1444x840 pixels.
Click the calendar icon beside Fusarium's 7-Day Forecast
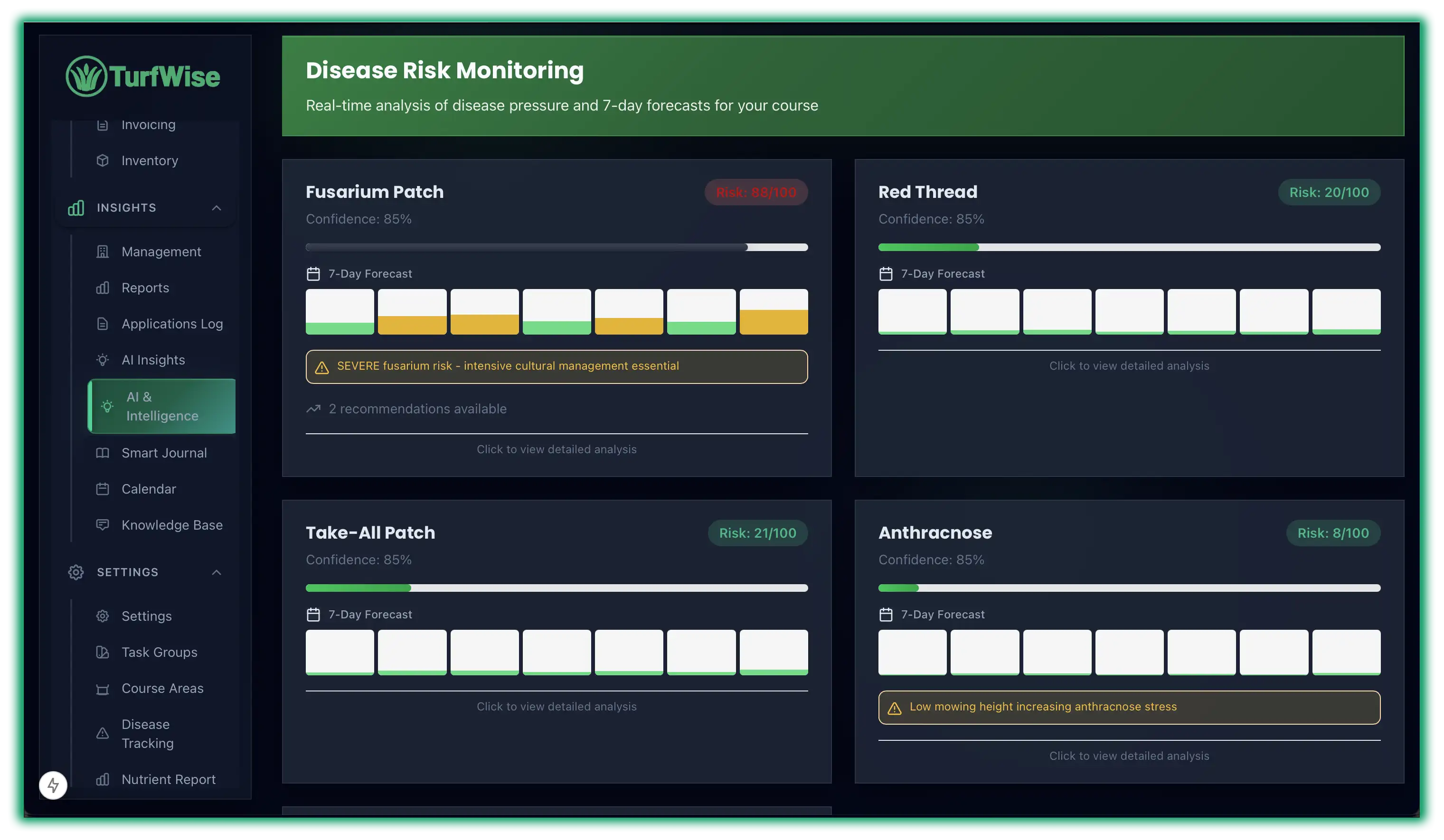[x=313, y=274]
